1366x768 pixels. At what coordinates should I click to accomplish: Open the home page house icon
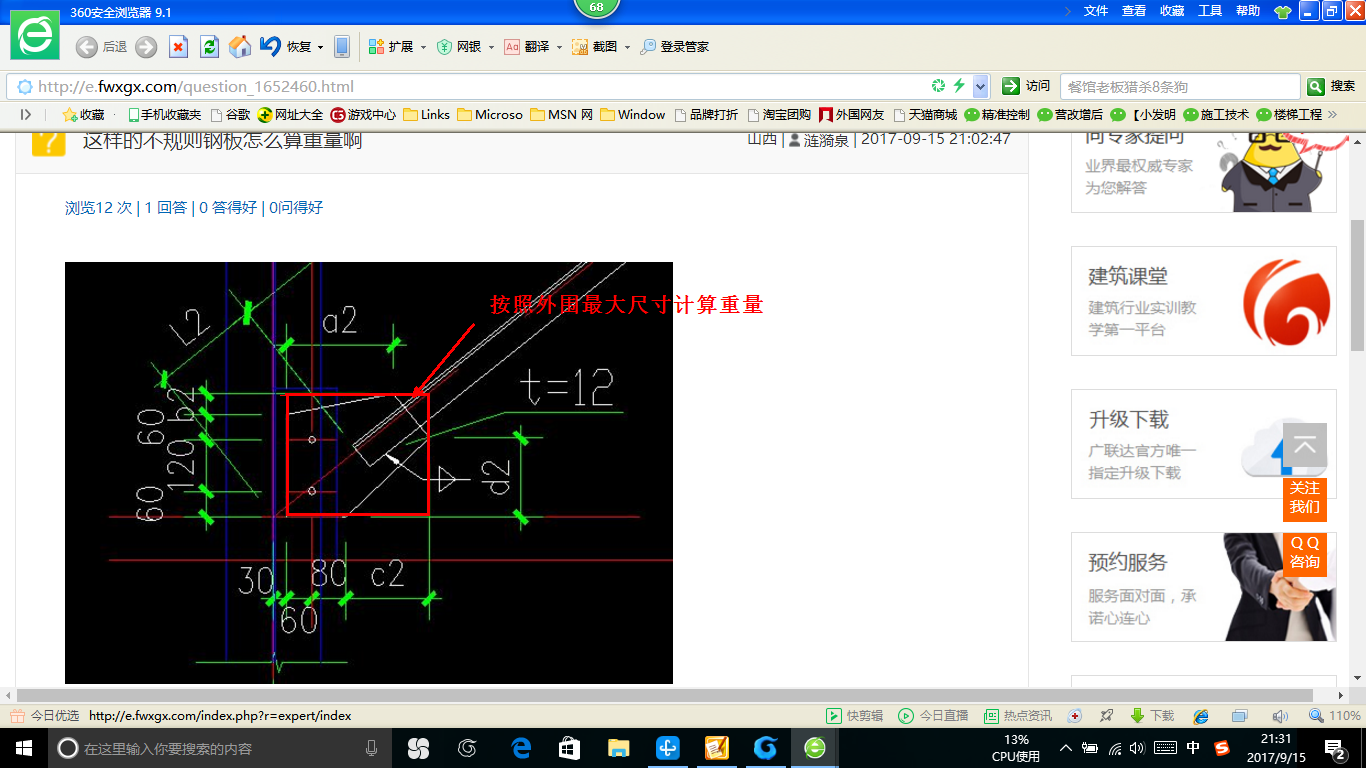(x=240, y=47)
